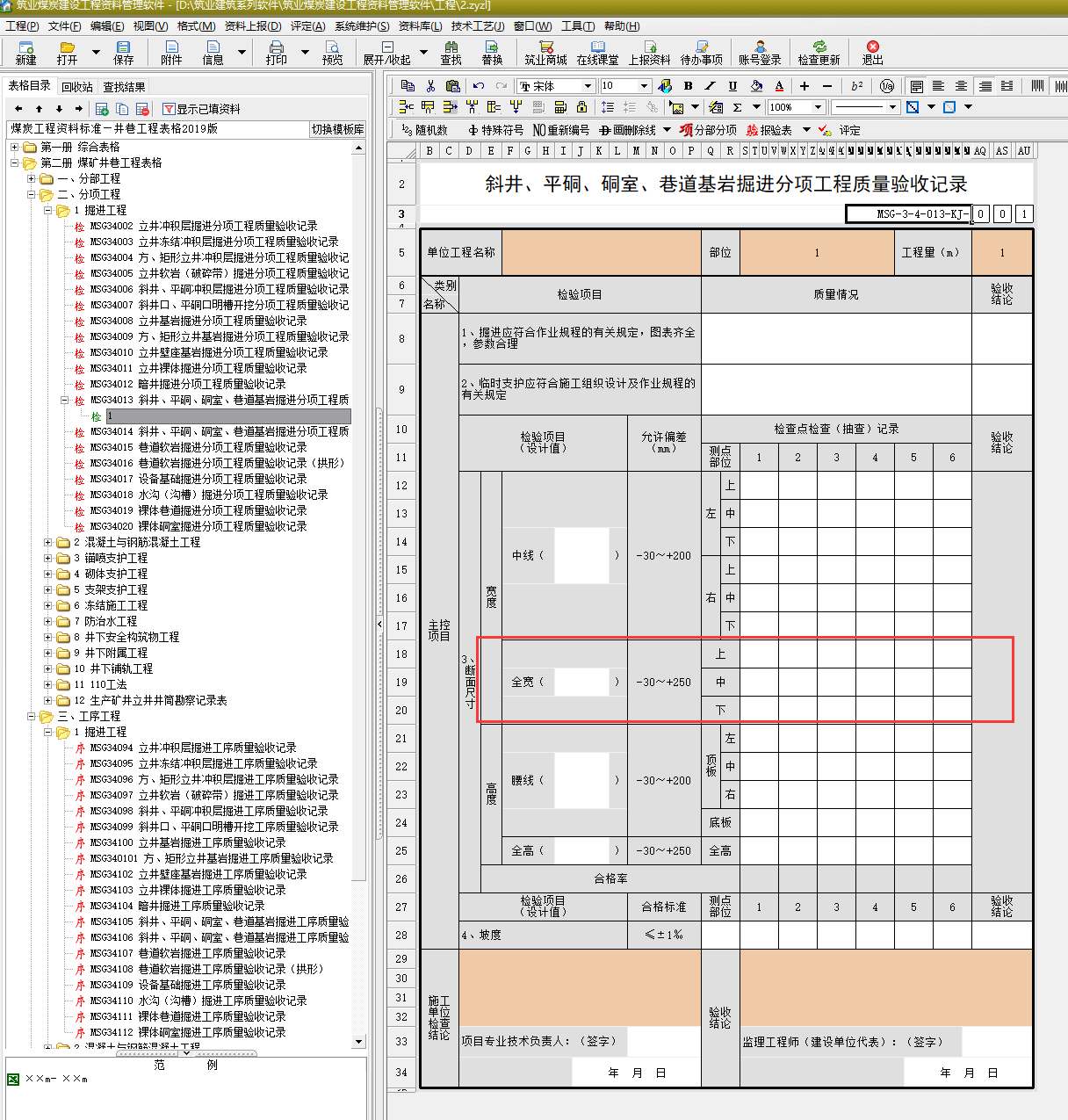The height and width of the screenshot is (1120, 1068).
Task: Click the add table icon in left panel
Action: click(102, 109)
